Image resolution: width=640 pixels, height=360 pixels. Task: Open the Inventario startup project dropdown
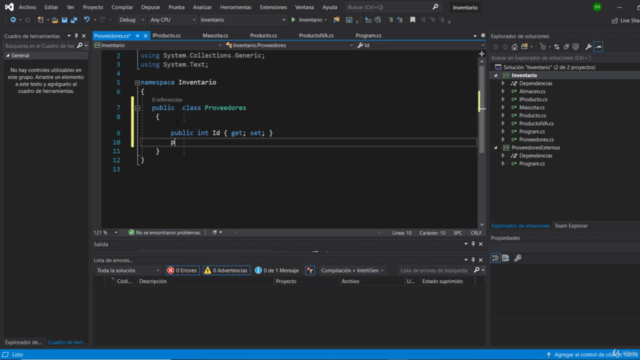pos(243,20)
